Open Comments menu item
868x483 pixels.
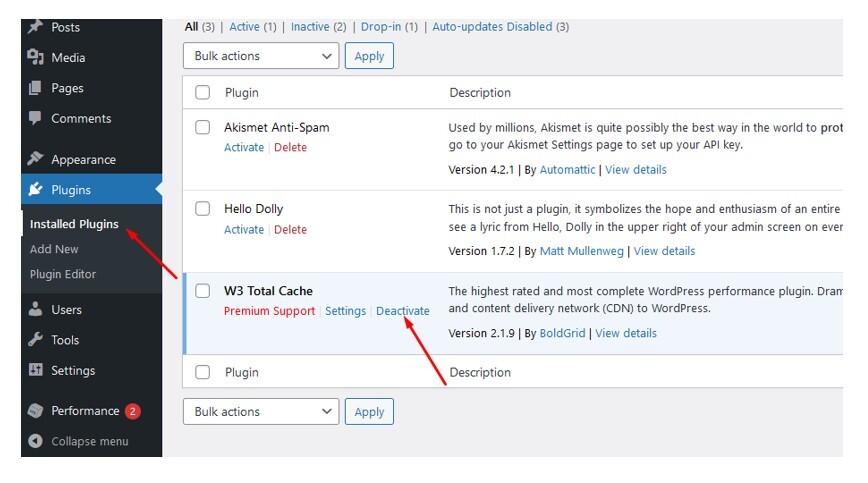tap(81, 118)
